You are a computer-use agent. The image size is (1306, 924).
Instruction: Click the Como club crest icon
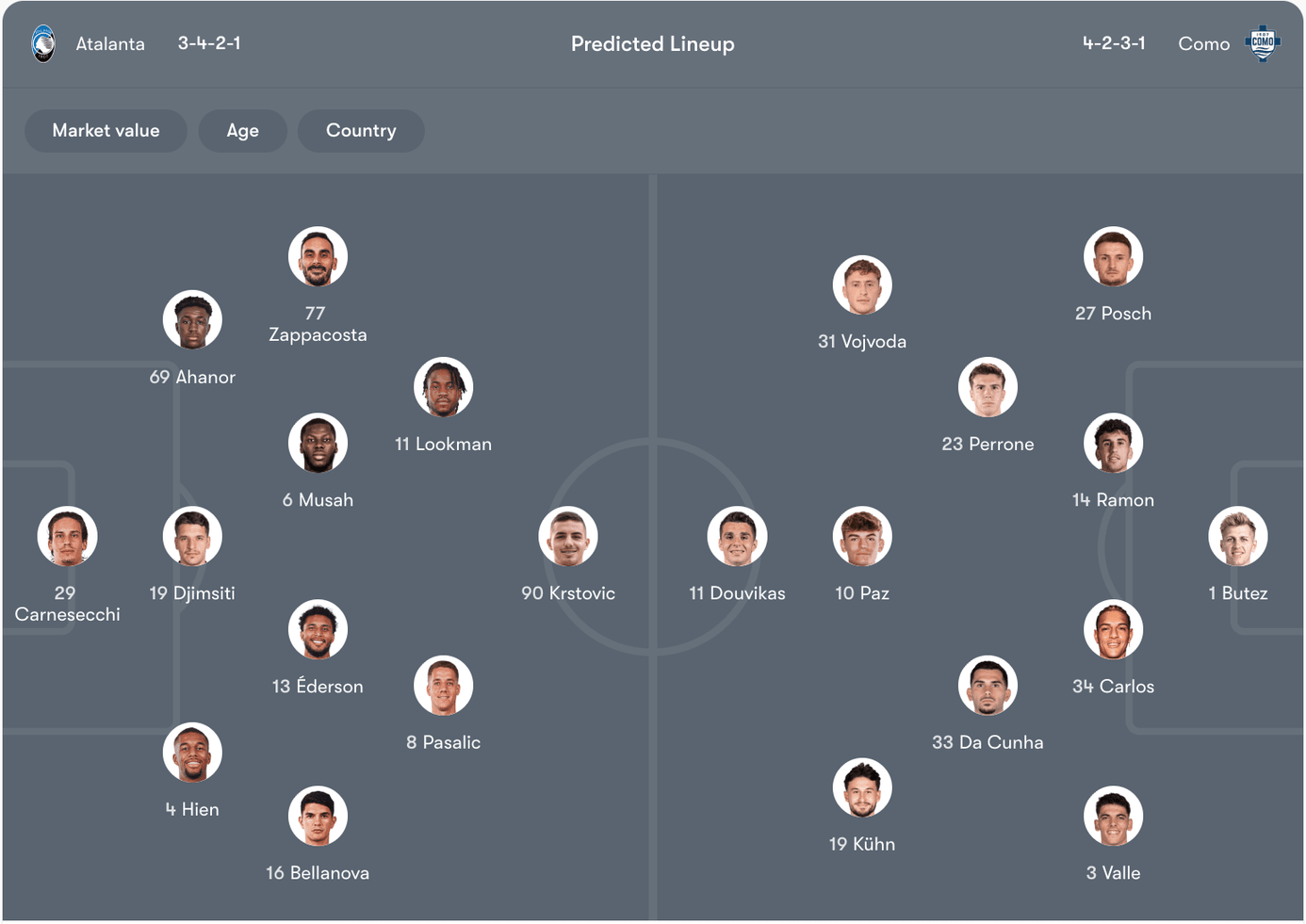[x=1263, y=43]
